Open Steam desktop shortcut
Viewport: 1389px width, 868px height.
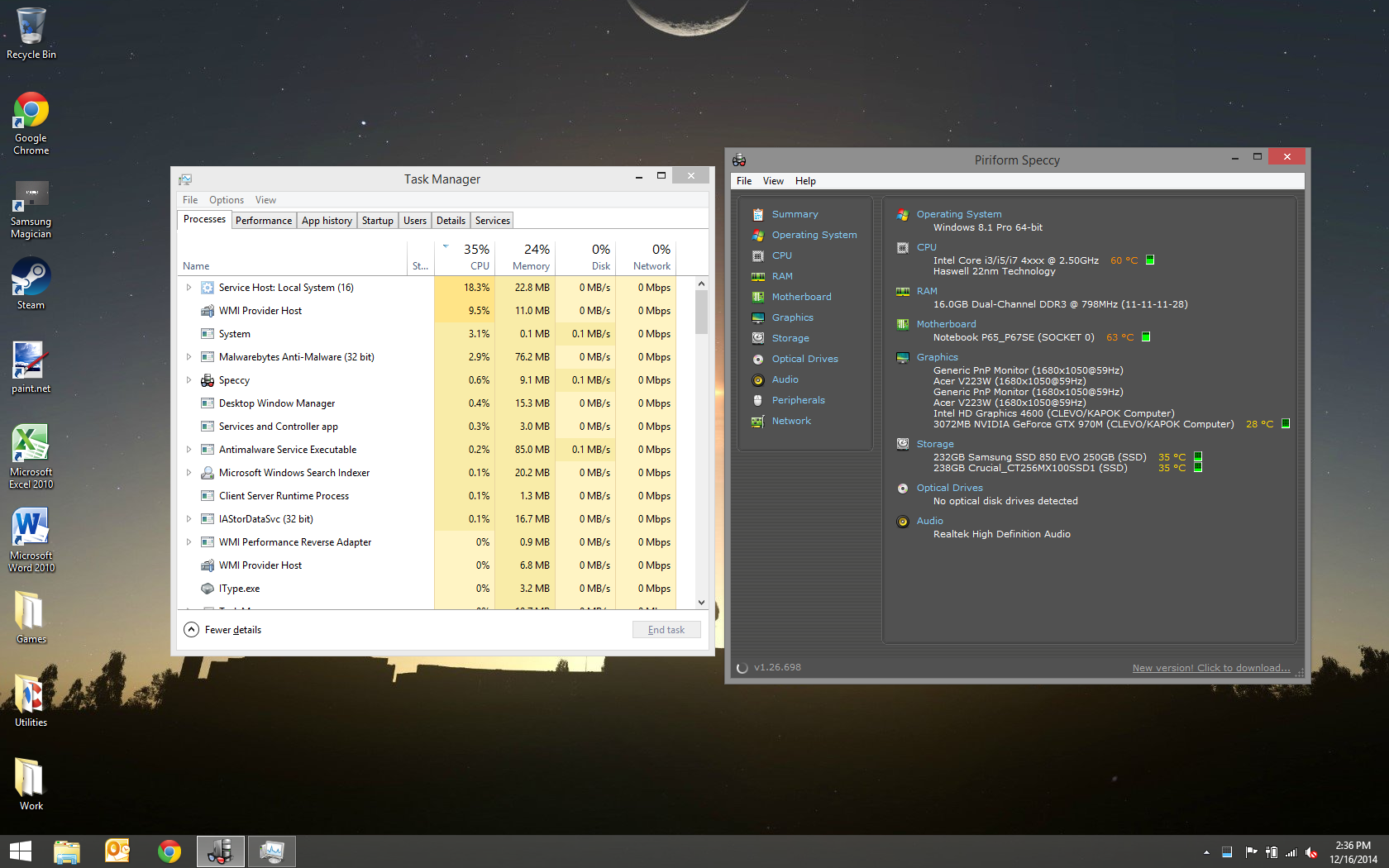[31, 284]
